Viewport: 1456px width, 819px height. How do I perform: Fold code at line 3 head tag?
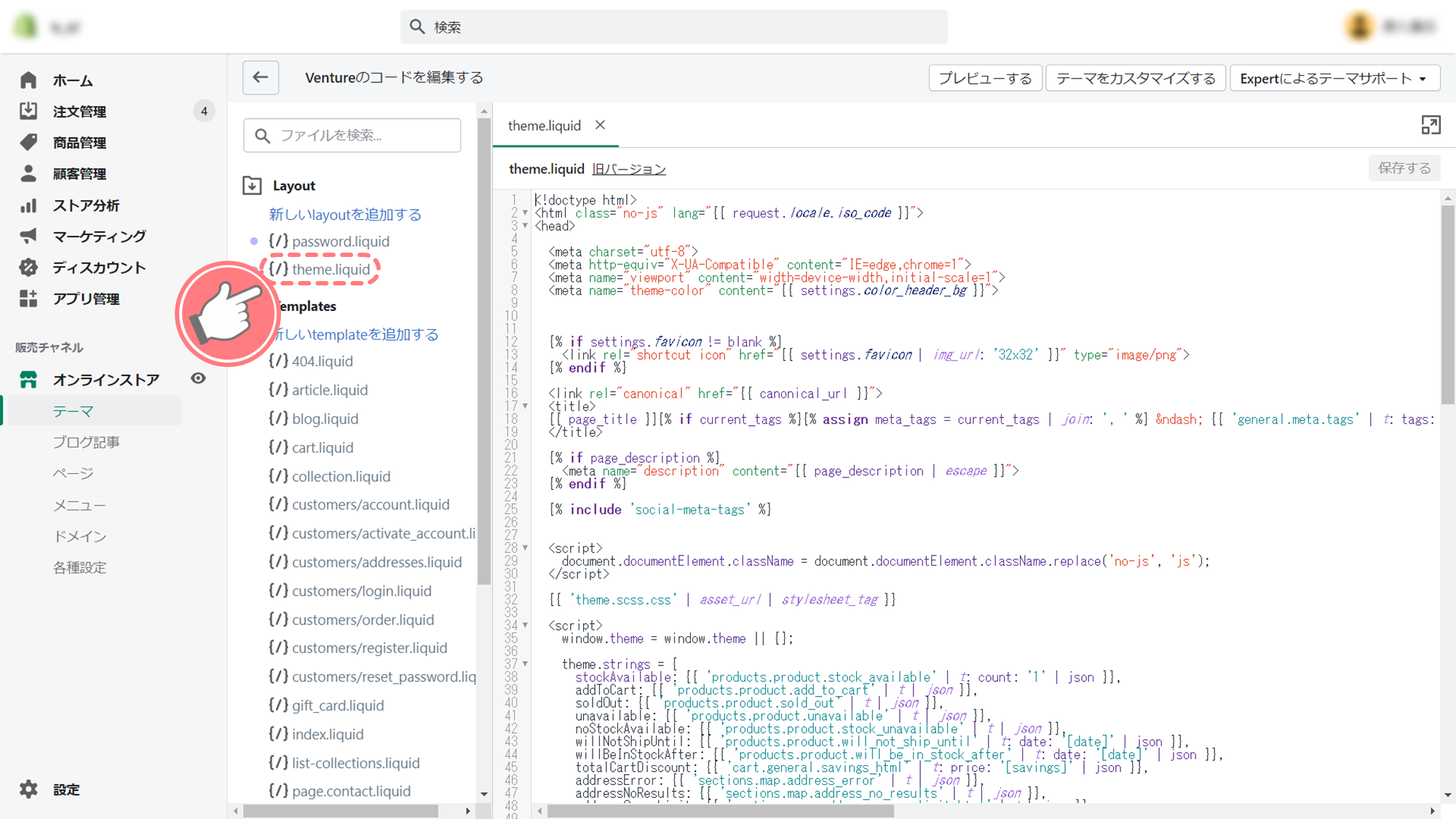(x=525, y=226)
